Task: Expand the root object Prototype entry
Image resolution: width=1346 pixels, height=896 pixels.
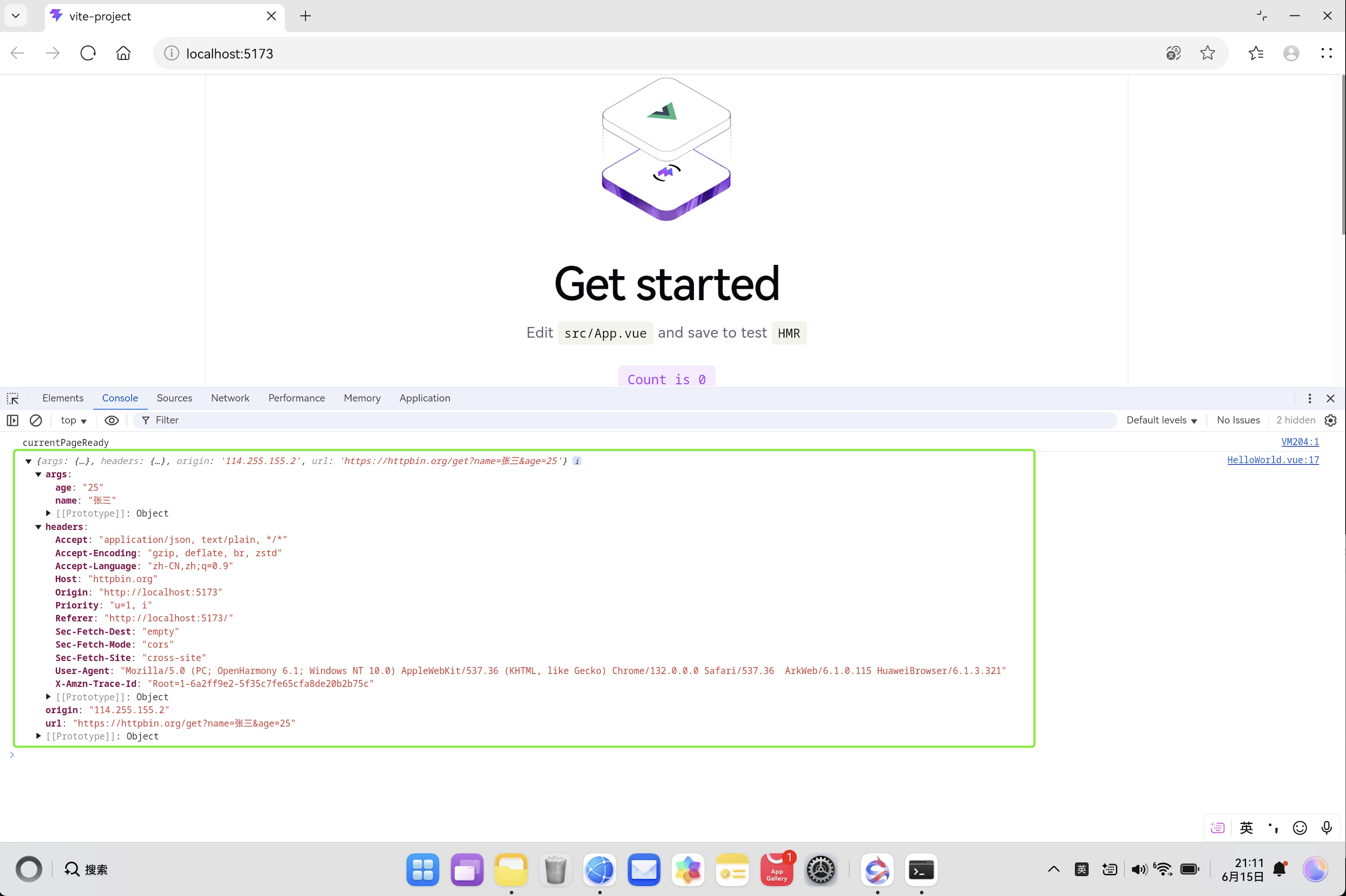Action: tap(38, 736)
